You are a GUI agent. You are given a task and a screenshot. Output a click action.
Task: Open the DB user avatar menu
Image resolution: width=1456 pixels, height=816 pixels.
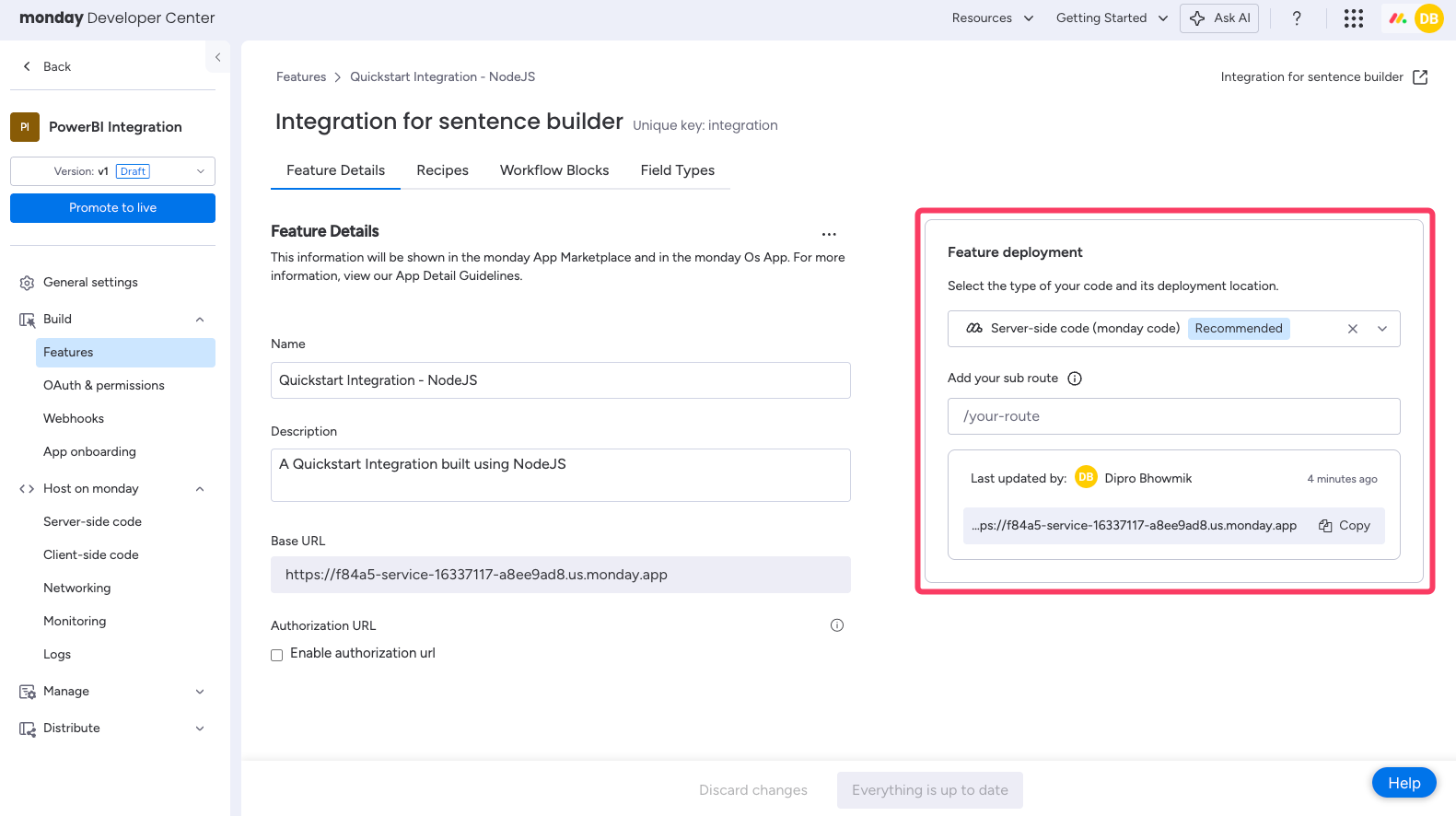(x=1428, y=18)
